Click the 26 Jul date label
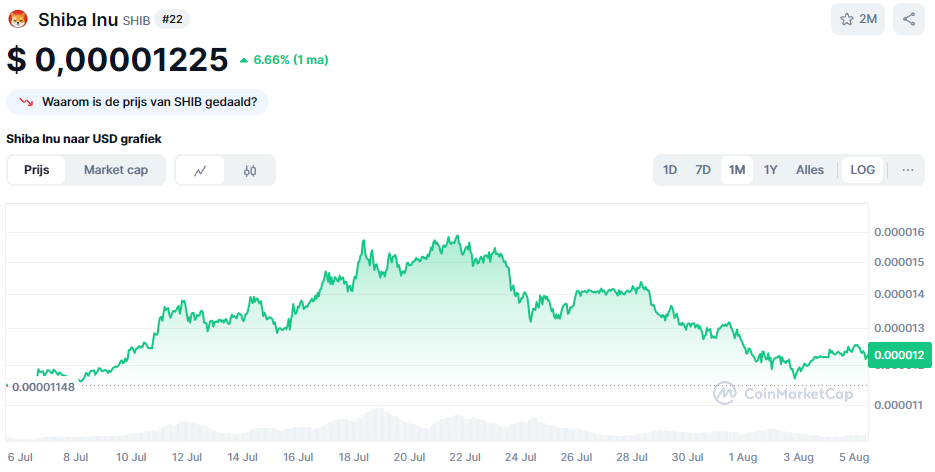 (x=577, y=457)
